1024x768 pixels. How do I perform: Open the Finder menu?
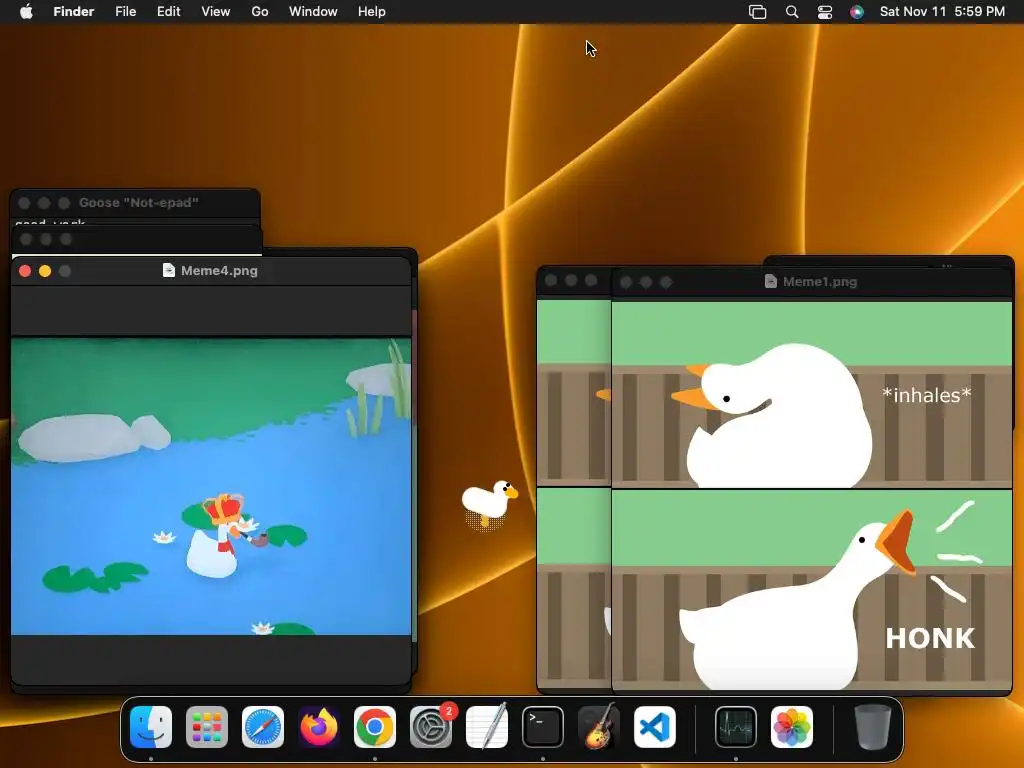click(x=74, y=12)
